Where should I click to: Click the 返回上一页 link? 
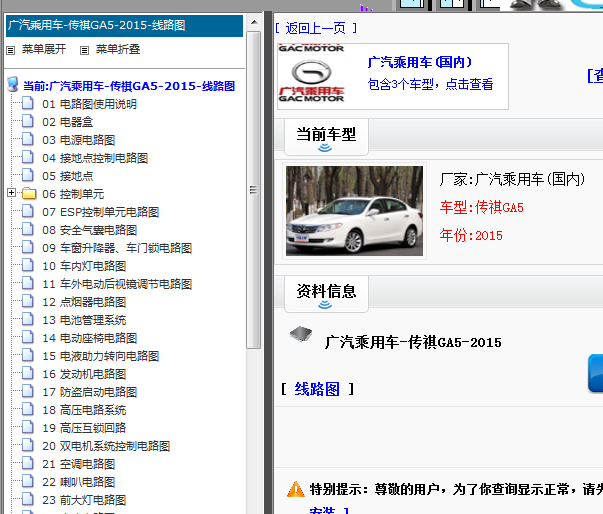[x=316, y=28]
